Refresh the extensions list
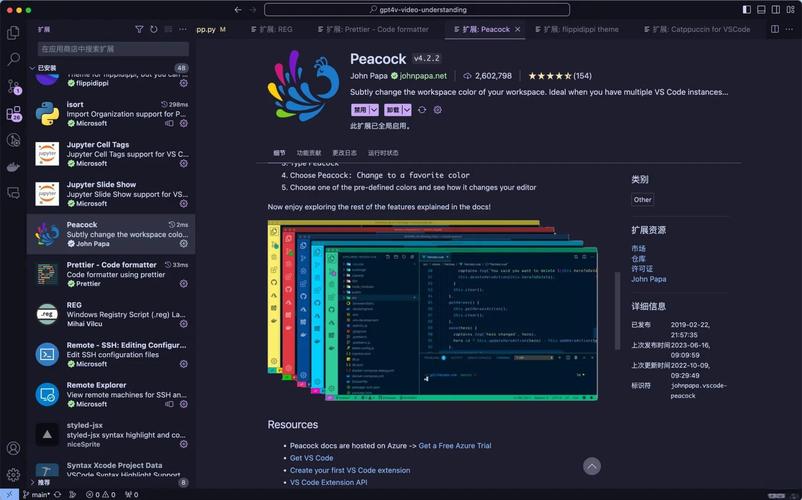 coord(153,30)
